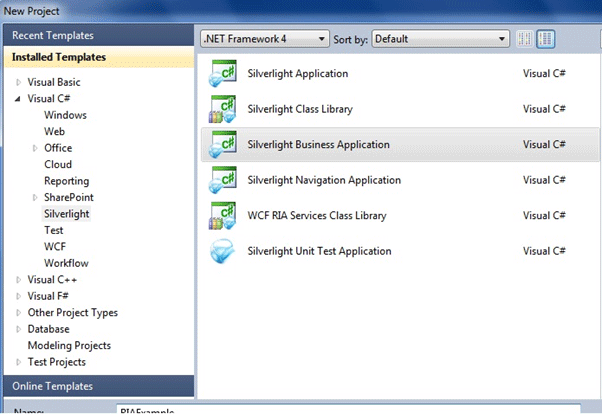Expand the Test Projects node arrow
The image size is (602, 414).
18,362
